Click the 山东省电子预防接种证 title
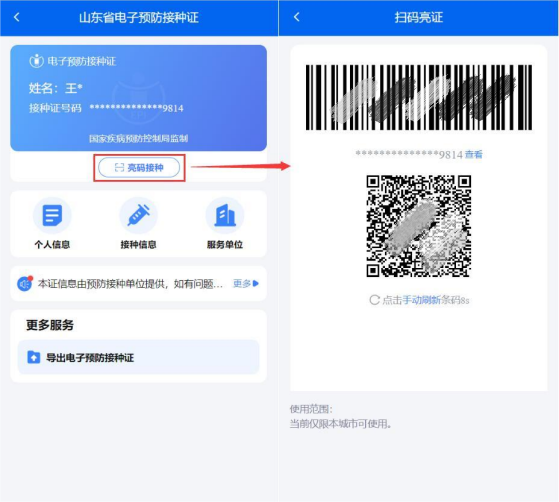The image size is (559, 502). click(139, 17)
